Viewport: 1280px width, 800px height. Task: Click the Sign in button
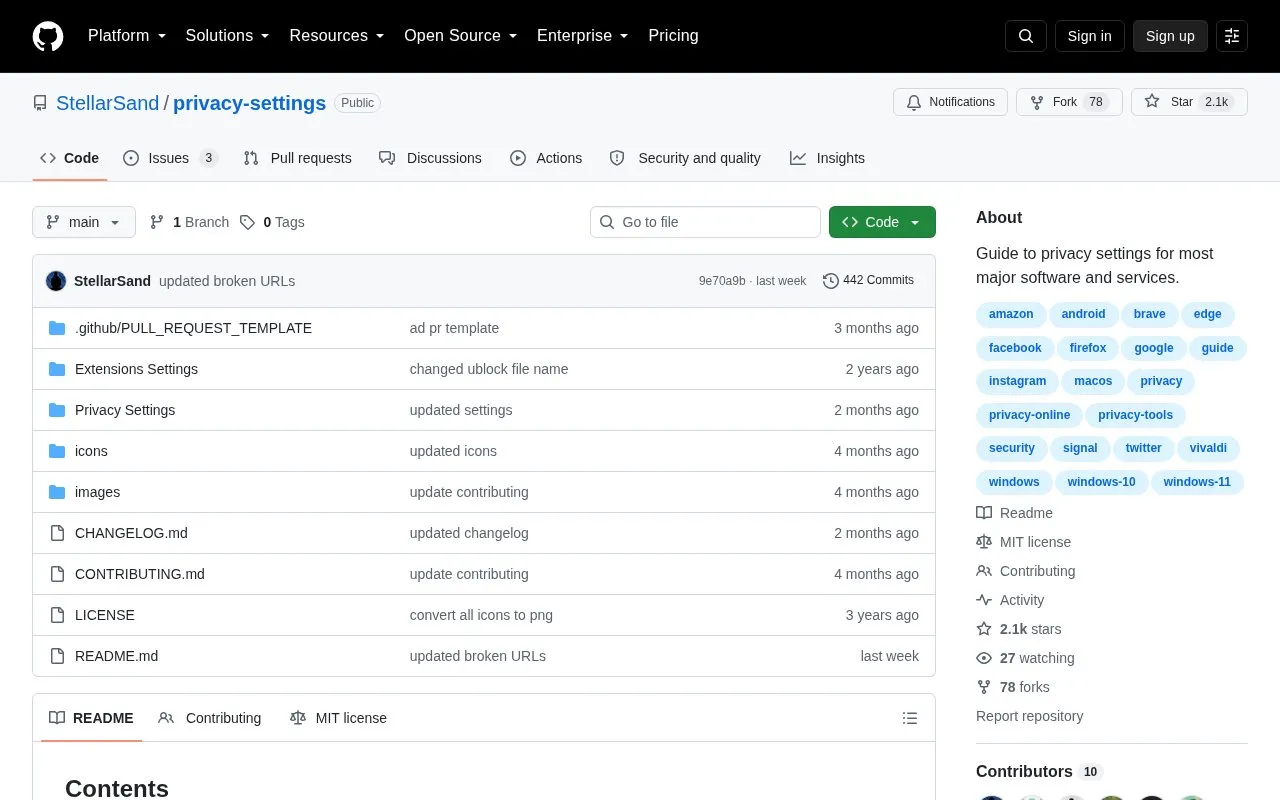(1090, 36)
